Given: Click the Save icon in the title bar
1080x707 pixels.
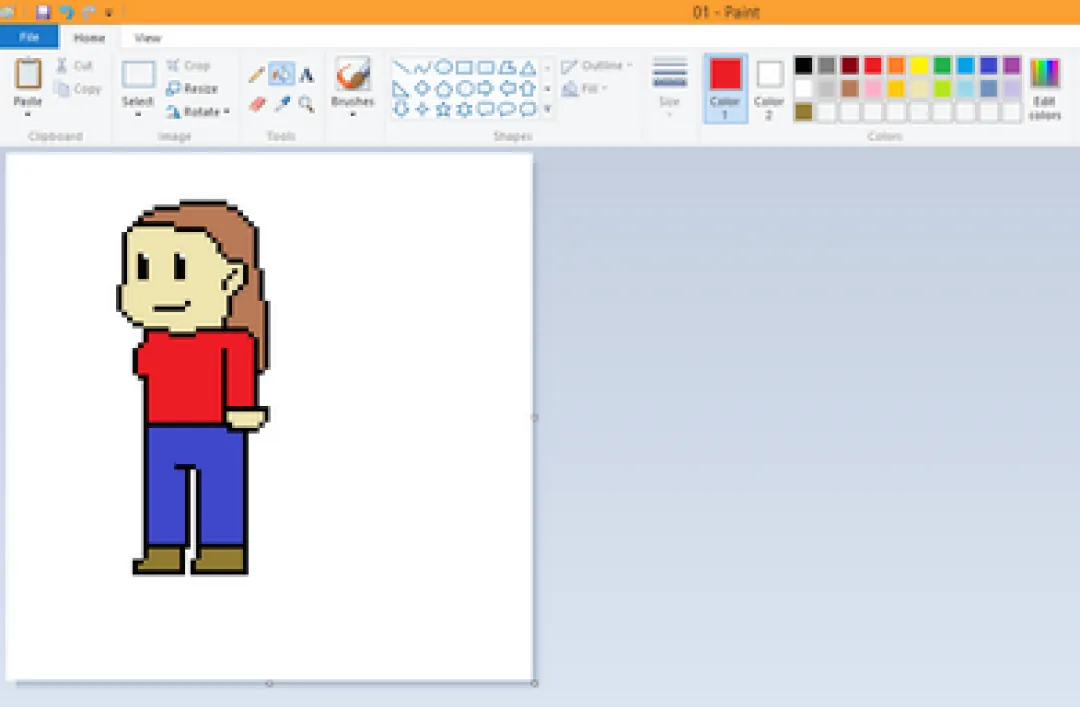Looking at the screenshot, I should (43, 12).
